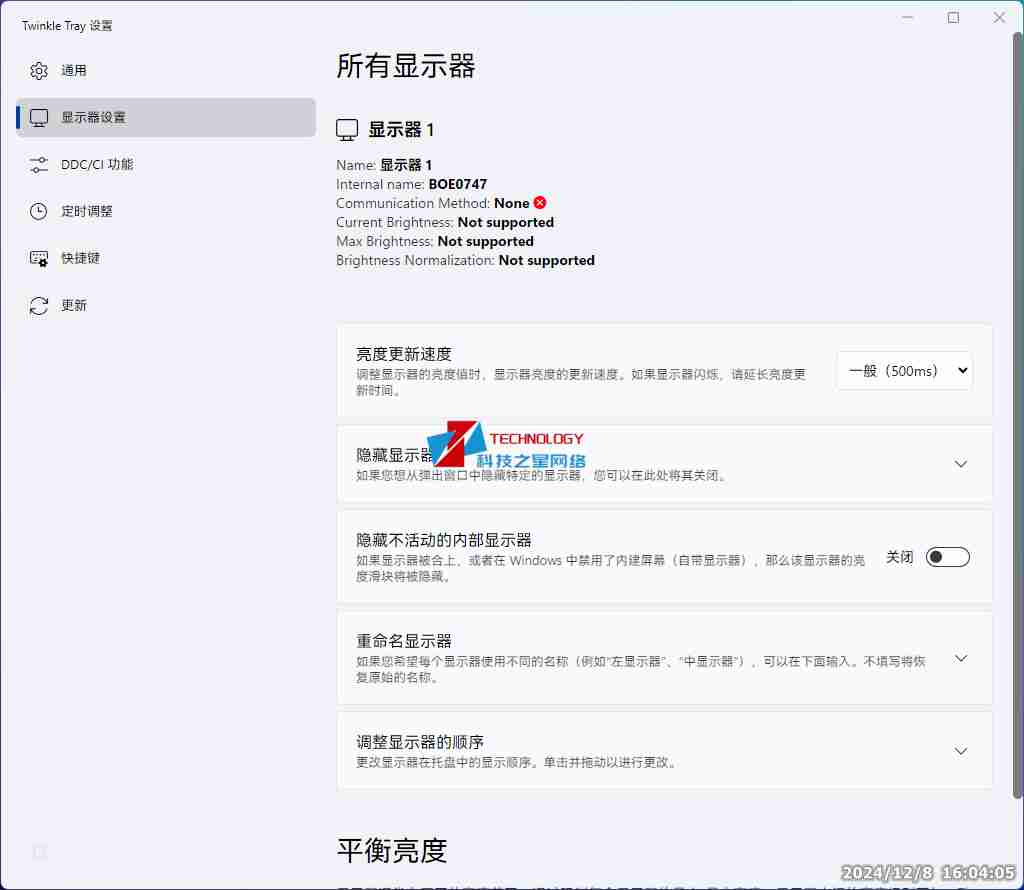Image resolution: width=1024 pixels, height=890 pixels.
Task: Open 定时调整 using the clock icon
Action: click(38, 211)
